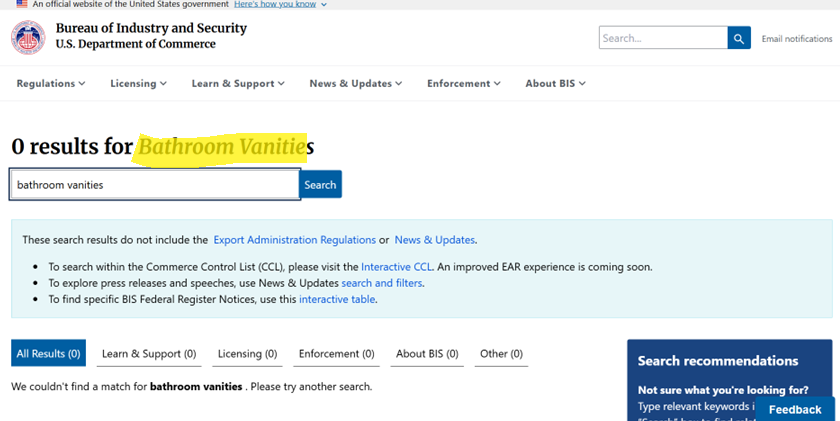Expand the Enforcement navigation menu

pos(466,84)
